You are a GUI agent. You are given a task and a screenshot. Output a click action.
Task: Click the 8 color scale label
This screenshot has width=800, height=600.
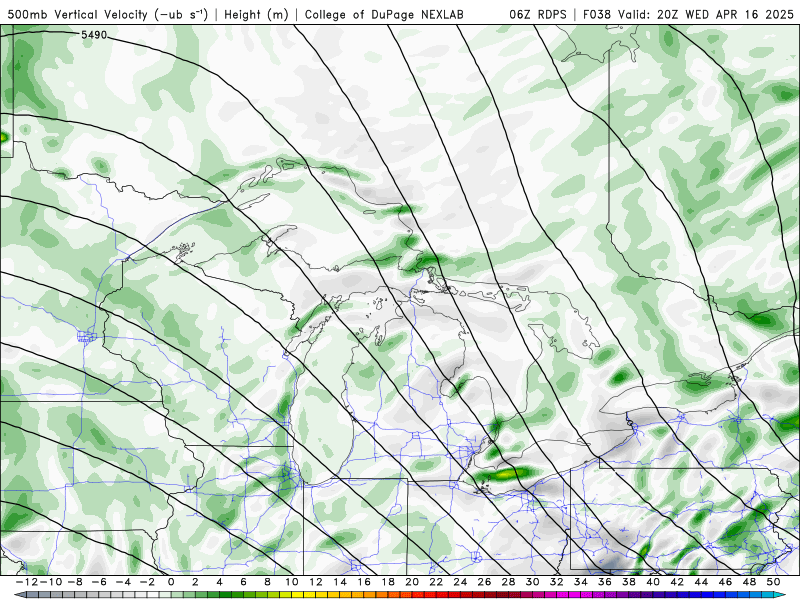click(267, 582)
